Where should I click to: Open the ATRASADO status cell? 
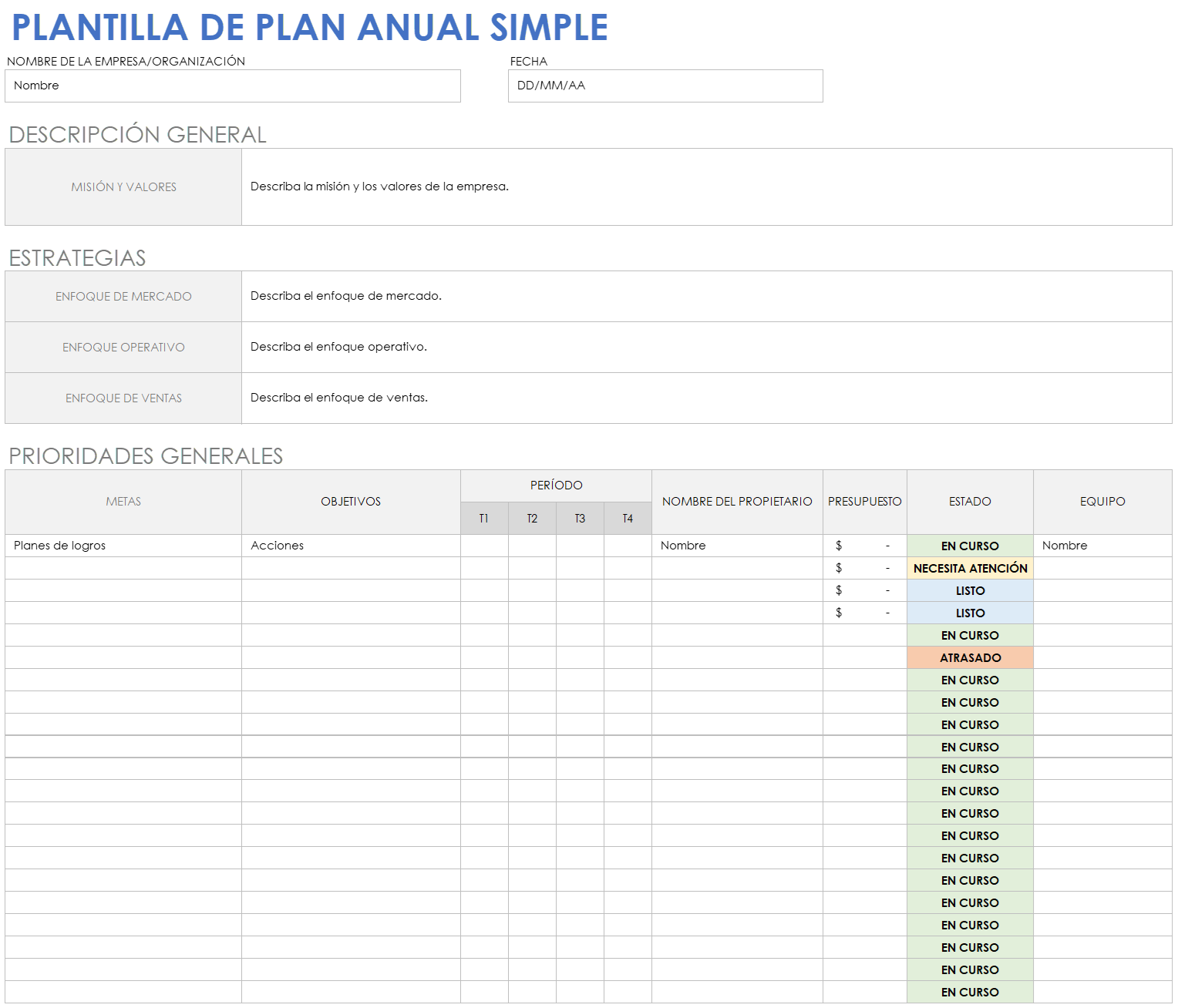pyautogui.click(x=969, y=657)
